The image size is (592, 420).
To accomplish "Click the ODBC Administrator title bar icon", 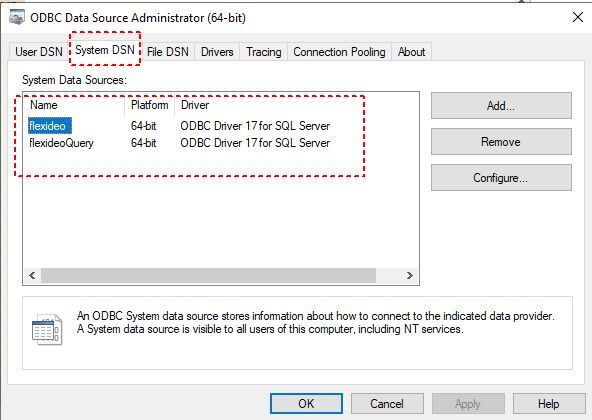I will click(17, 17).
